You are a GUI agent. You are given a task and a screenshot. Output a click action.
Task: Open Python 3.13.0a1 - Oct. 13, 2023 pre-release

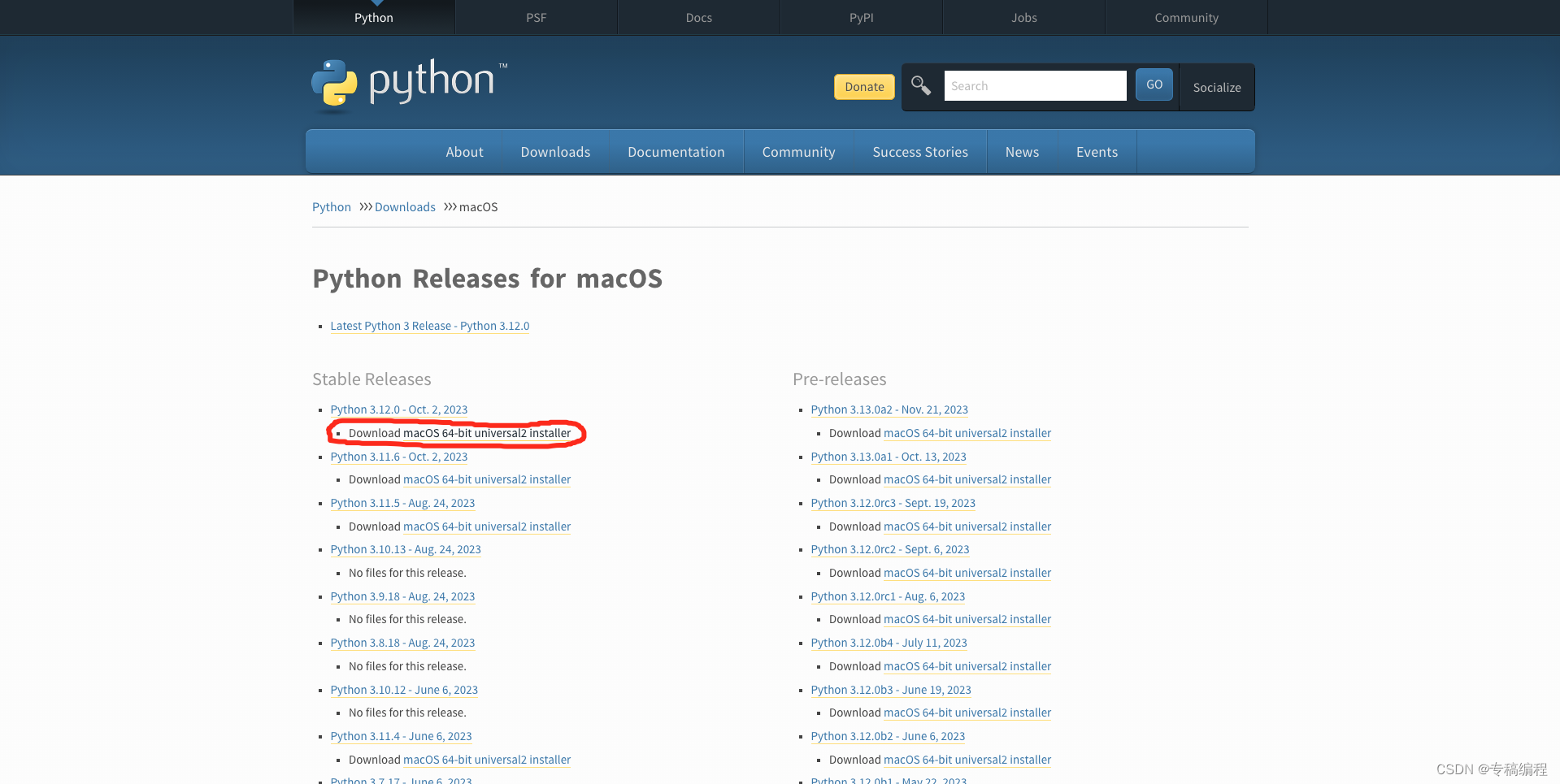[889, 457]
